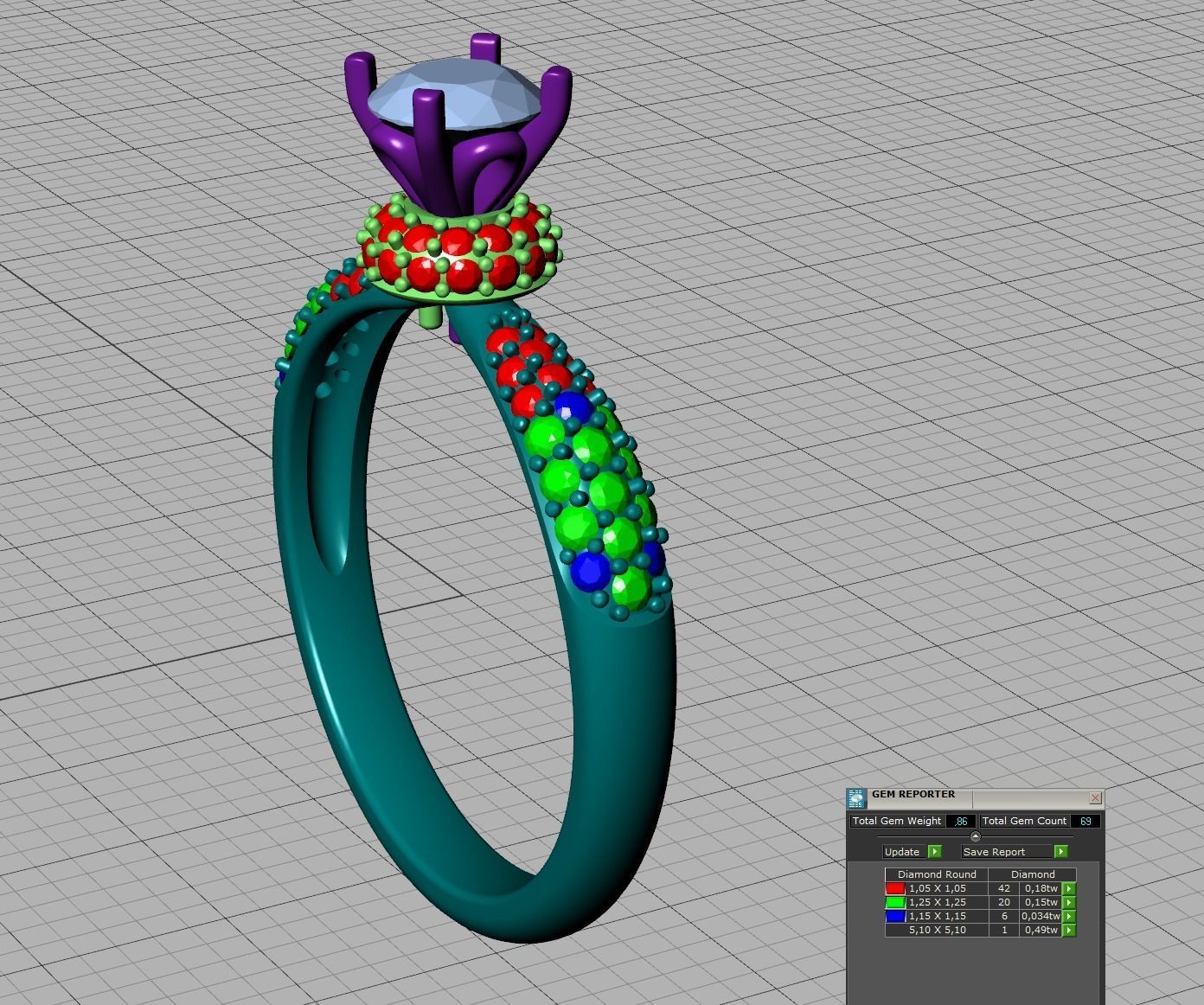Click the Gem Reporter panel icon
The image size is (1204, 1005).
tap(855, 798)
